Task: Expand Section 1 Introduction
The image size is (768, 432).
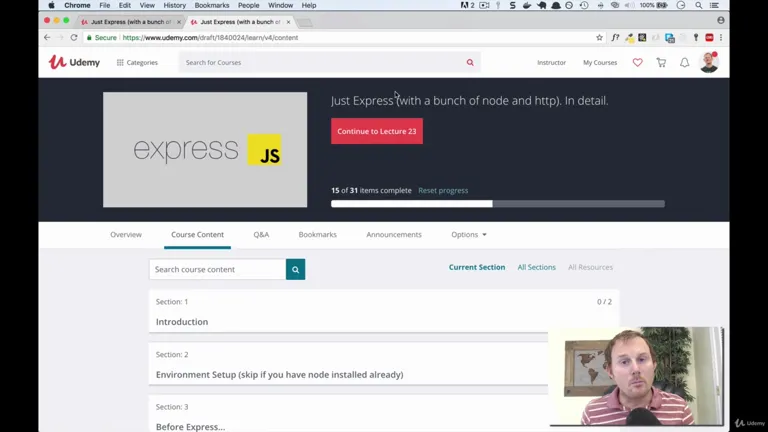Action: click(384, 312)
